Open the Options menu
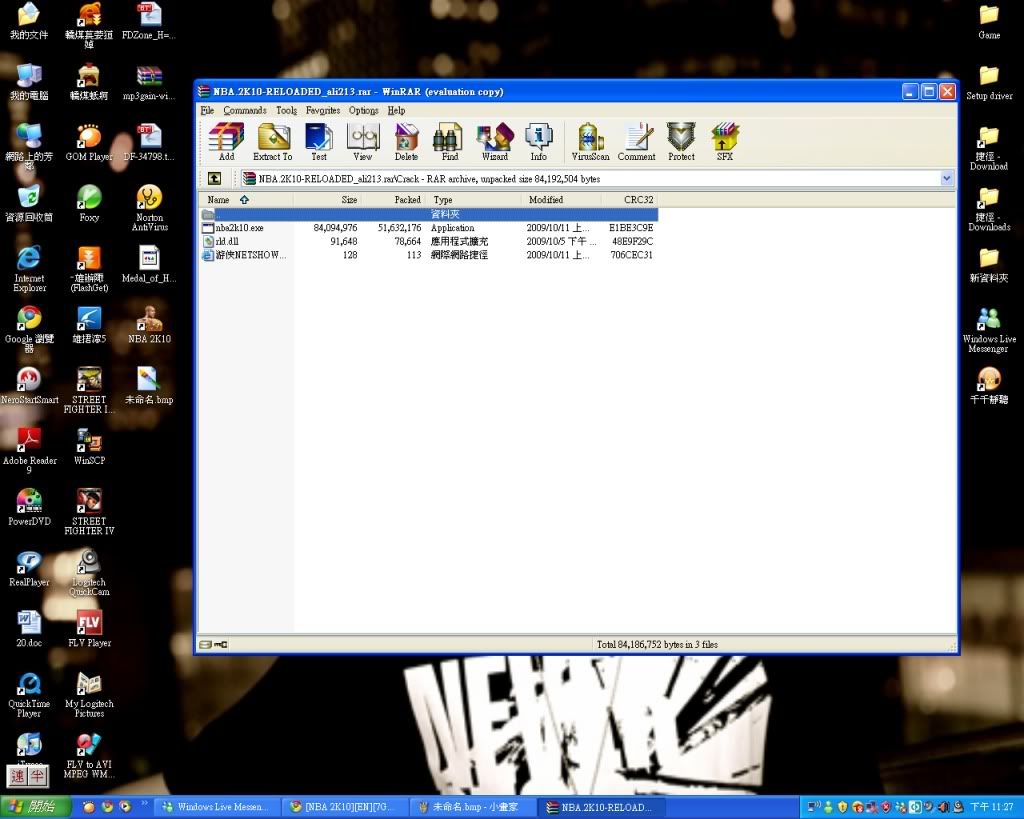The image size is (1024, 819). click(x=363, y=110)
